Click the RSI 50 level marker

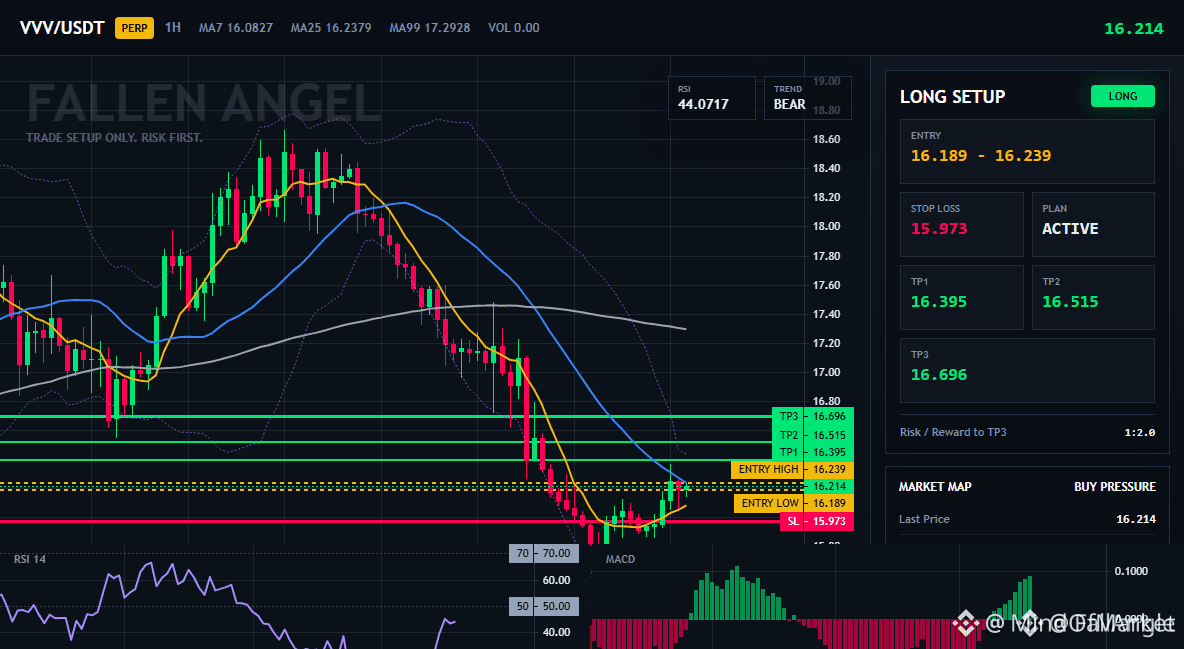pyautogui.click(x=544, y=606)
